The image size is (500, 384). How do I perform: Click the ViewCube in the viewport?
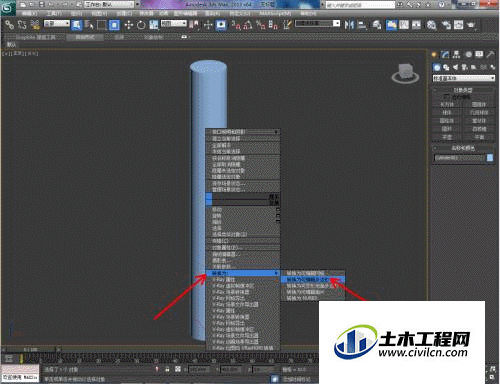click(405, 74)
